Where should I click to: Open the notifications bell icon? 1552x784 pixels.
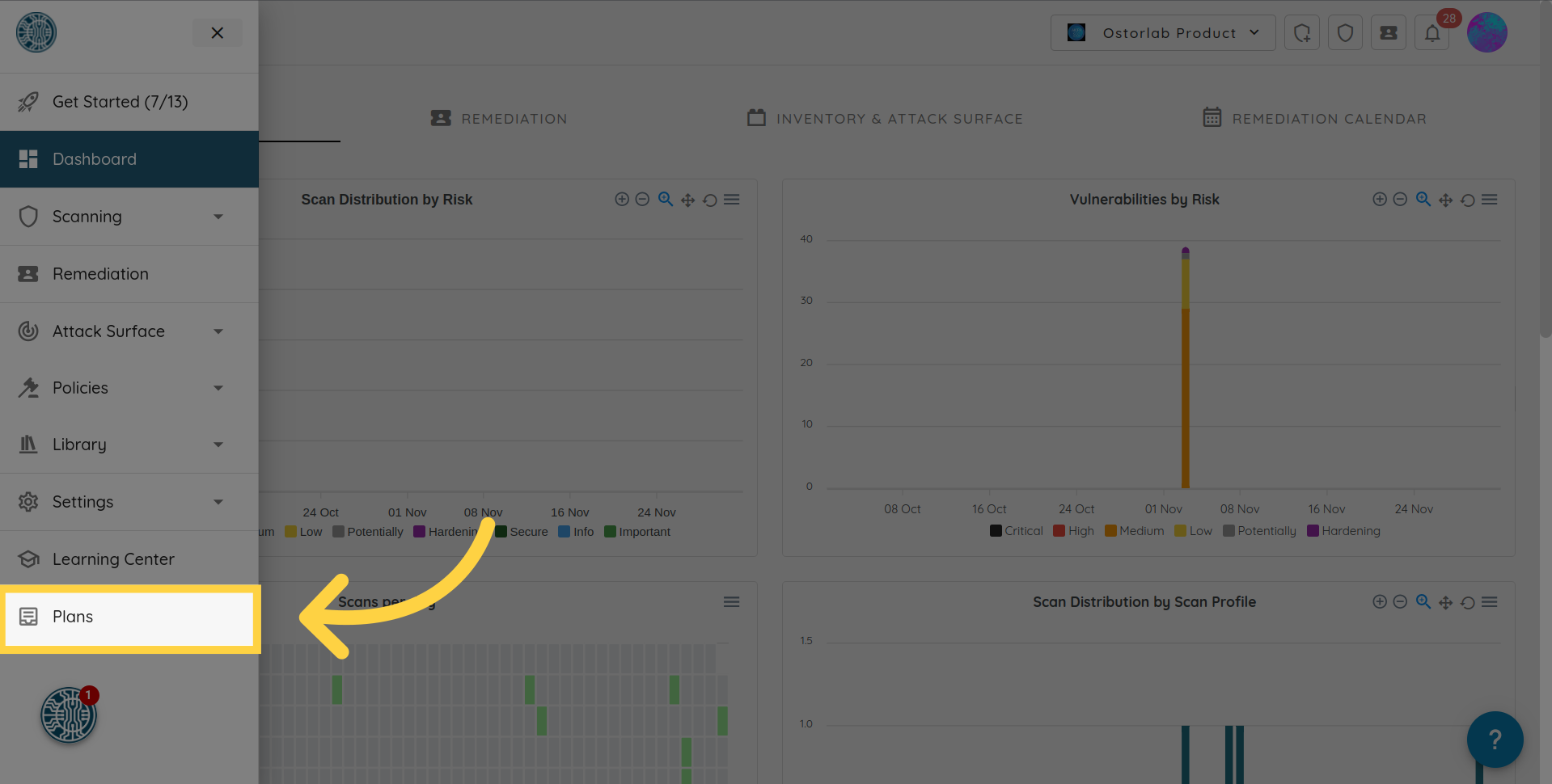(x=1431, y=33)
